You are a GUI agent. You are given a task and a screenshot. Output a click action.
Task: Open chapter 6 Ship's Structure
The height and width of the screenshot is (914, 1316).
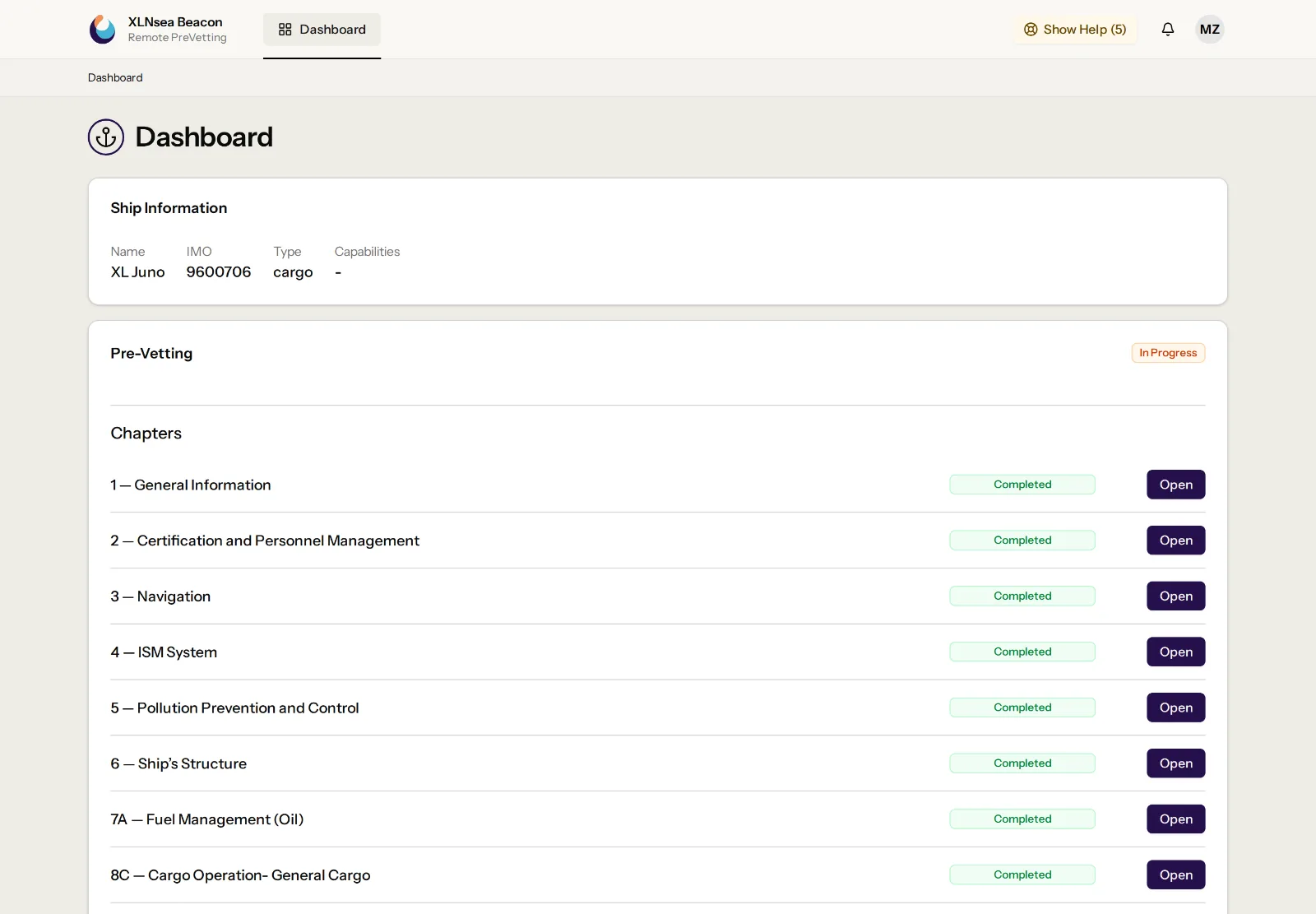coord(1176,763)
